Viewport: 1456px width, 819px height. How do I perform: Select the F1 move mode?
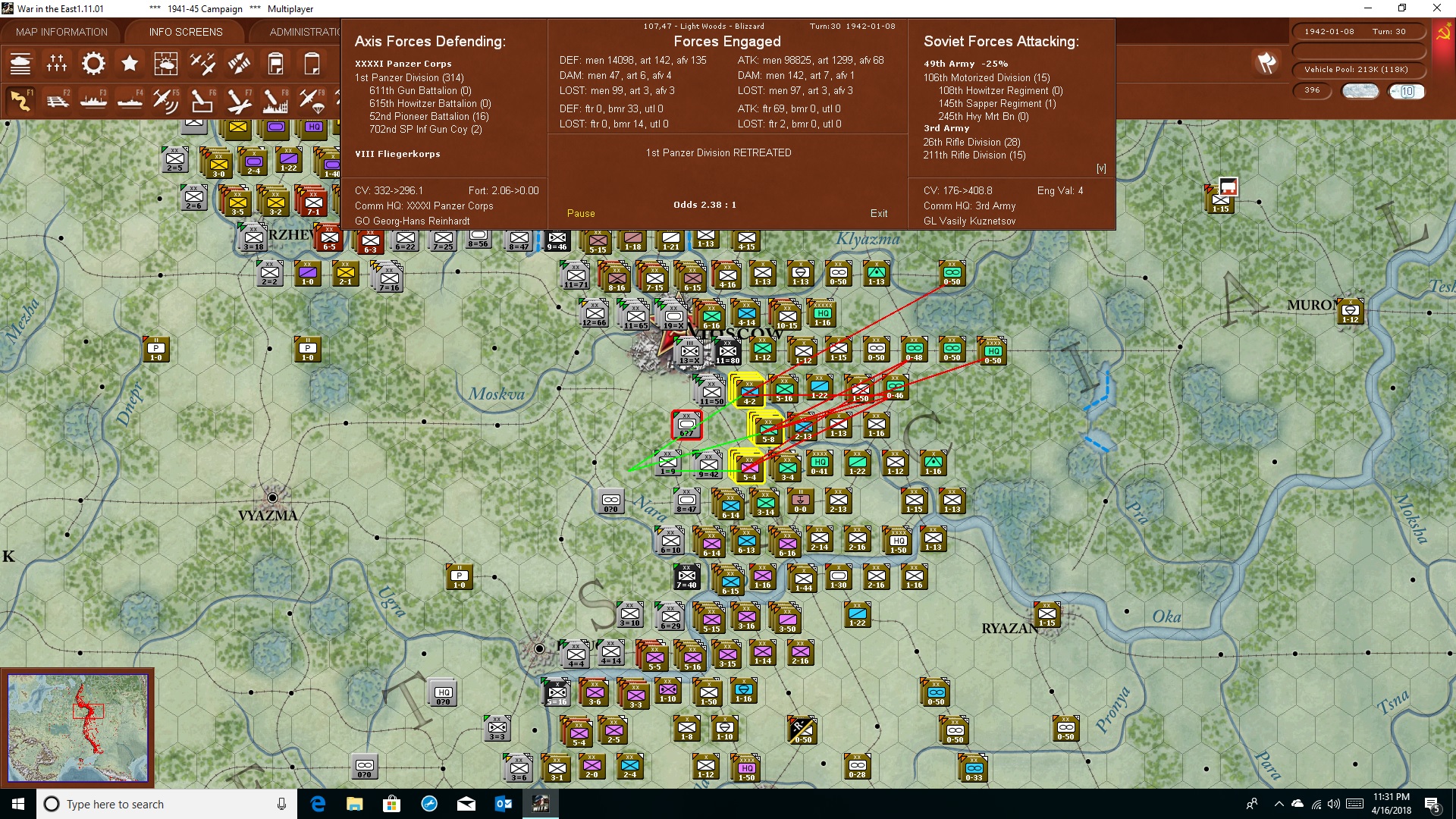[20, 100]
